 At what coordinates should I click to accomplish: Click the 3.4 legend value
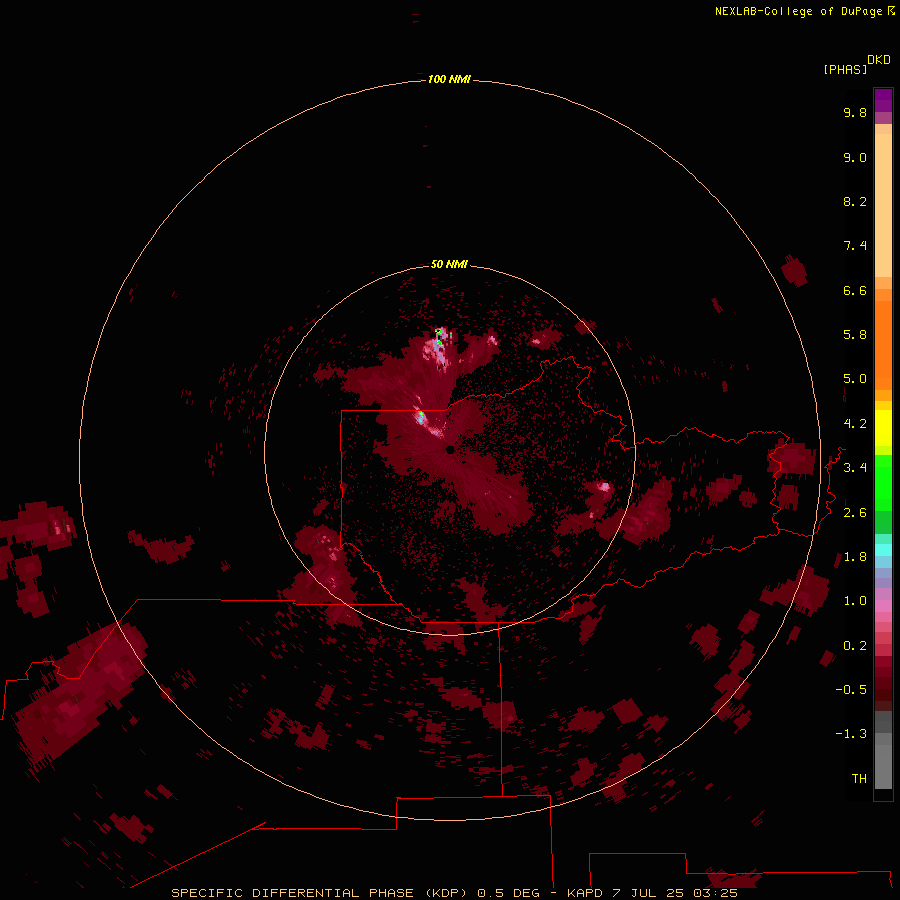[x=855, y=468]
